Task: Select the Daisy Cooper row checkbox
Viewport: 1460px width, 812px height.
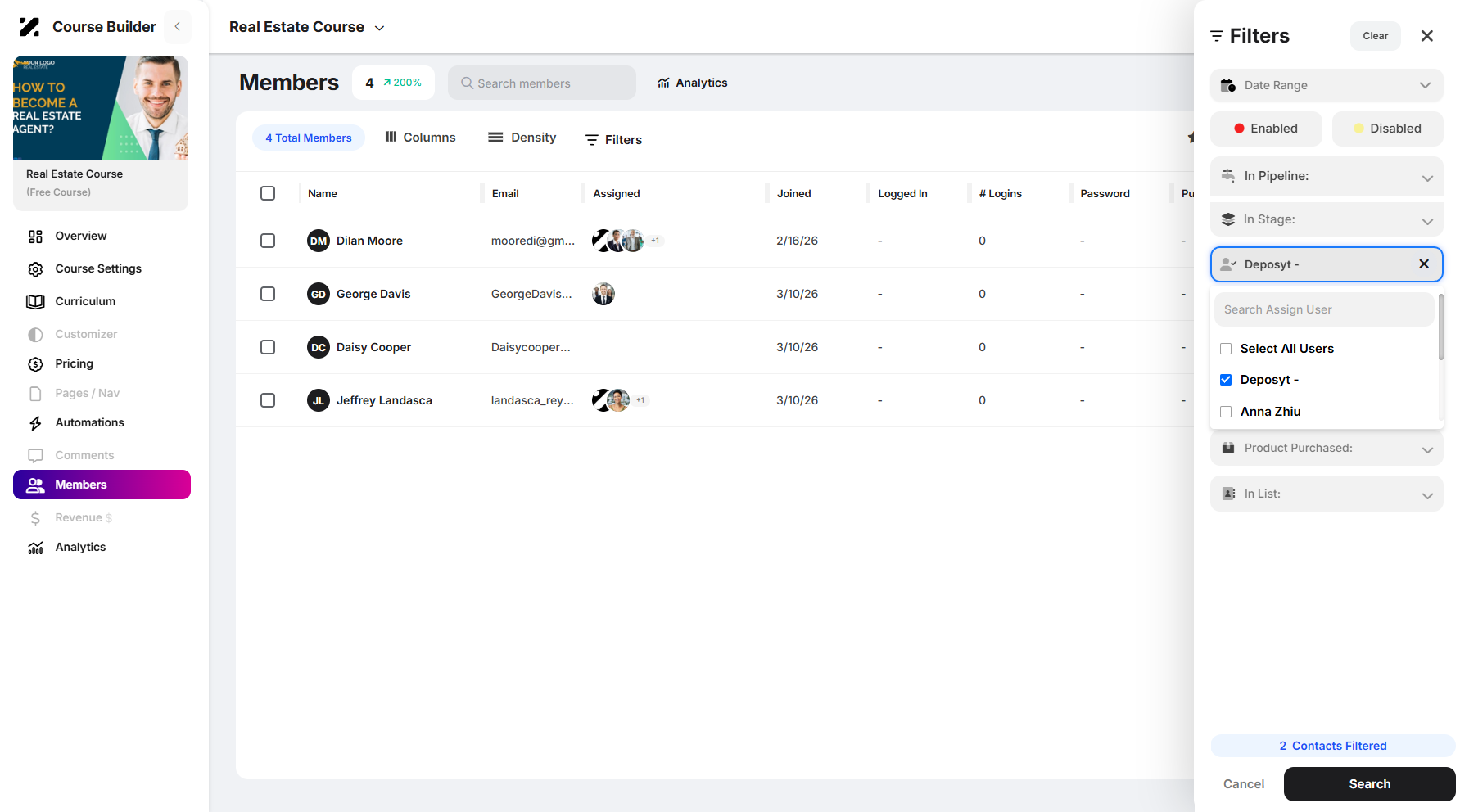Action: pos(268,347)
